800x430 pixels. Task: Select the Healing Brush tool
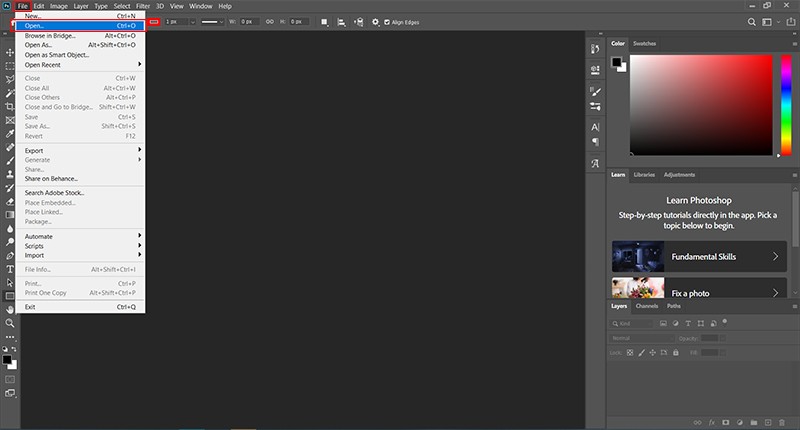point(10,147)
